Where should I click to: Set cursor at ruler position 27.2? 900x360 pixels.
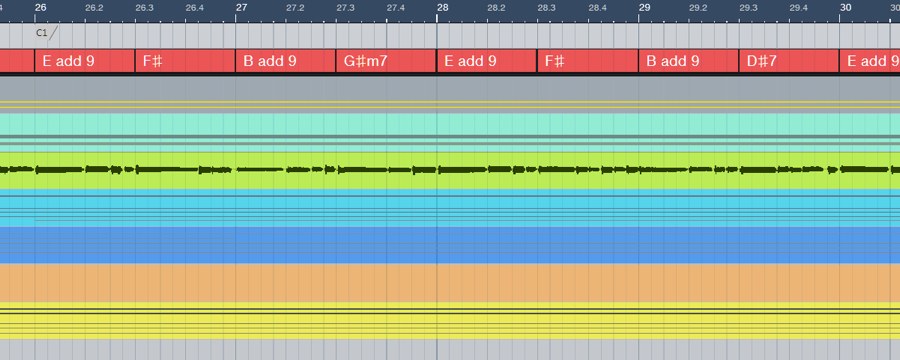(295, 7)
